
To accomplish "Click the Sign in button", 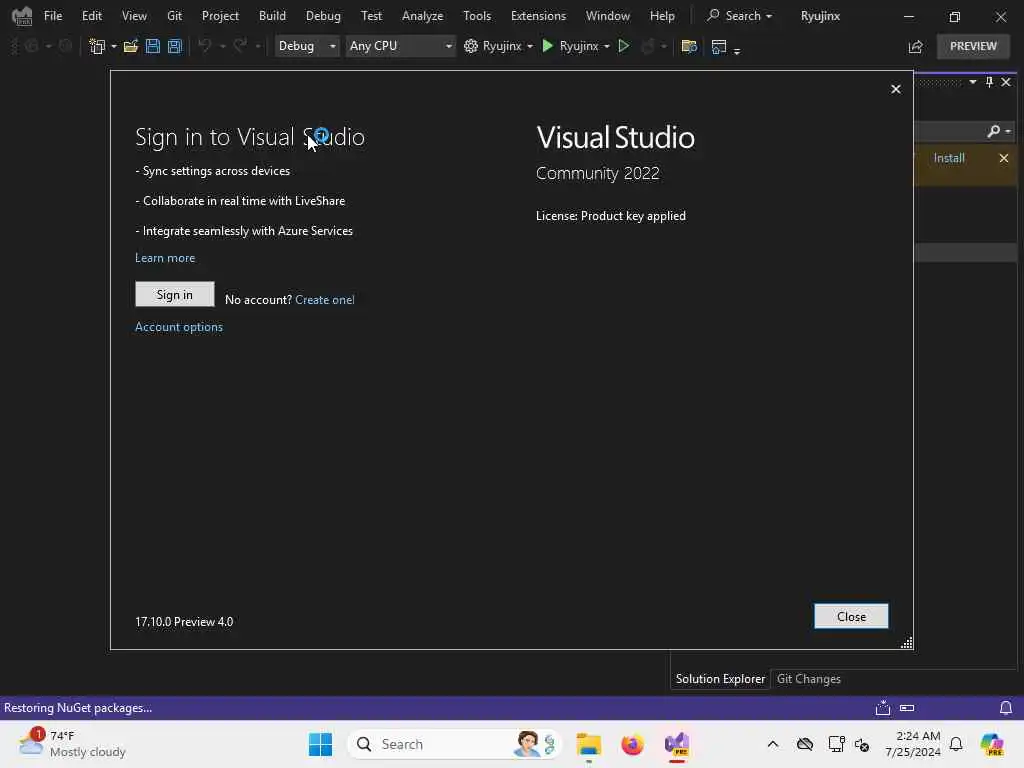I will point(174,295).
